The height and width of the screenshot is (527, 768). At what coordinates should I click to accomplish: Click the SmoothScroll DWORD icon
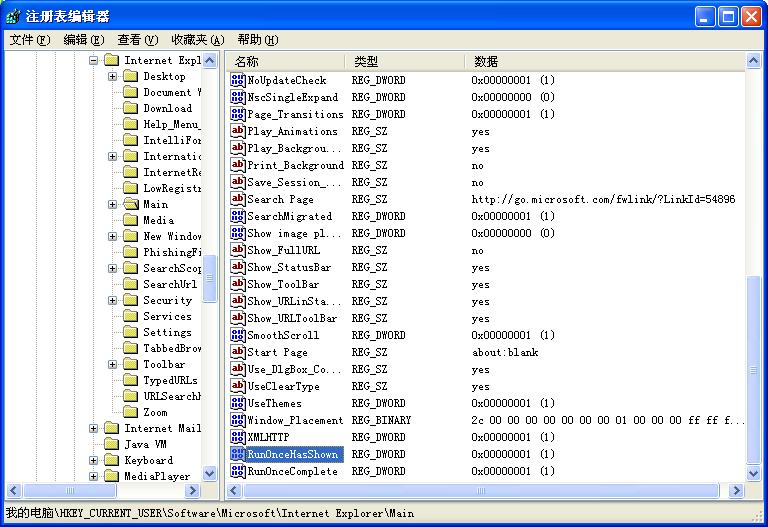(x=238, y=335)
